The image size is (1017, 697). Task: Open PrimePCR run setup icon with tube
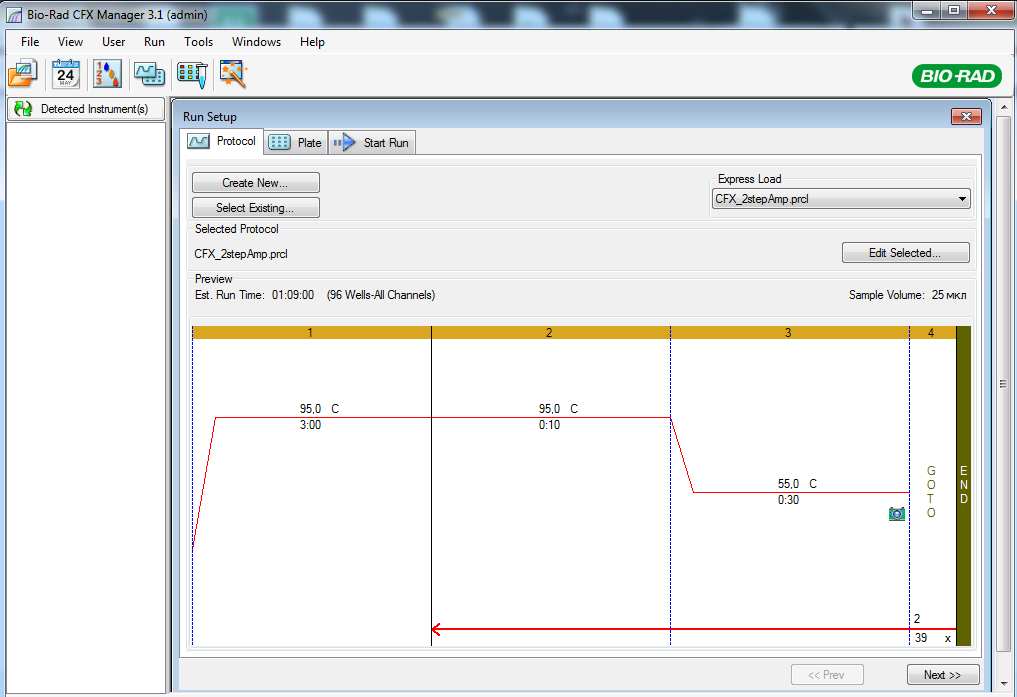coord(191,73)
